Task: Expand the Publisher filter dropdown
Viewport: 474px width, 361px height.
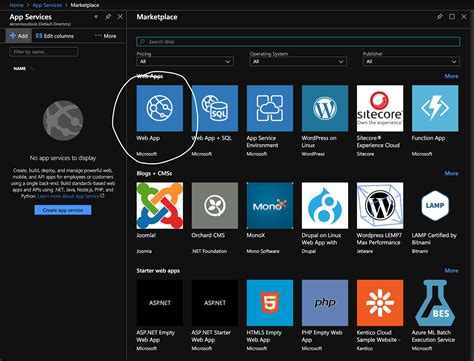Action: coord(411,62)
